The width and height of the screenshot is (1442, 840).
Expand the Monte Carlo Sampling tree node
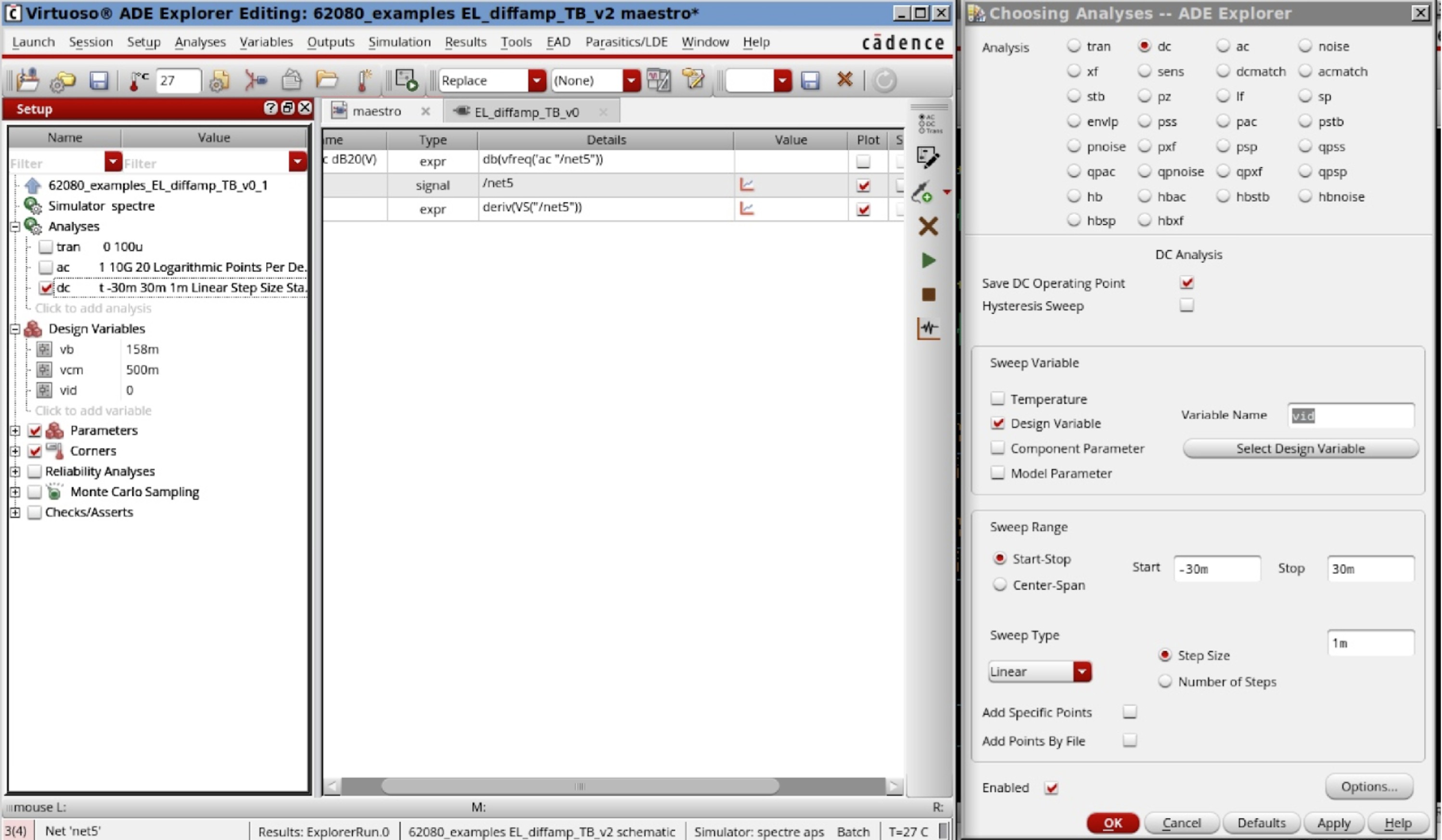click(15, 492)
